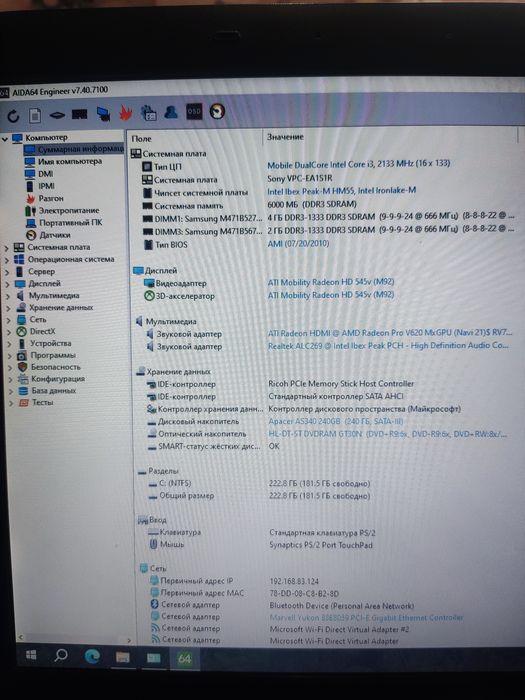Open the Windows Start menu
The image size is (525, 700).
tap(31, 655)
